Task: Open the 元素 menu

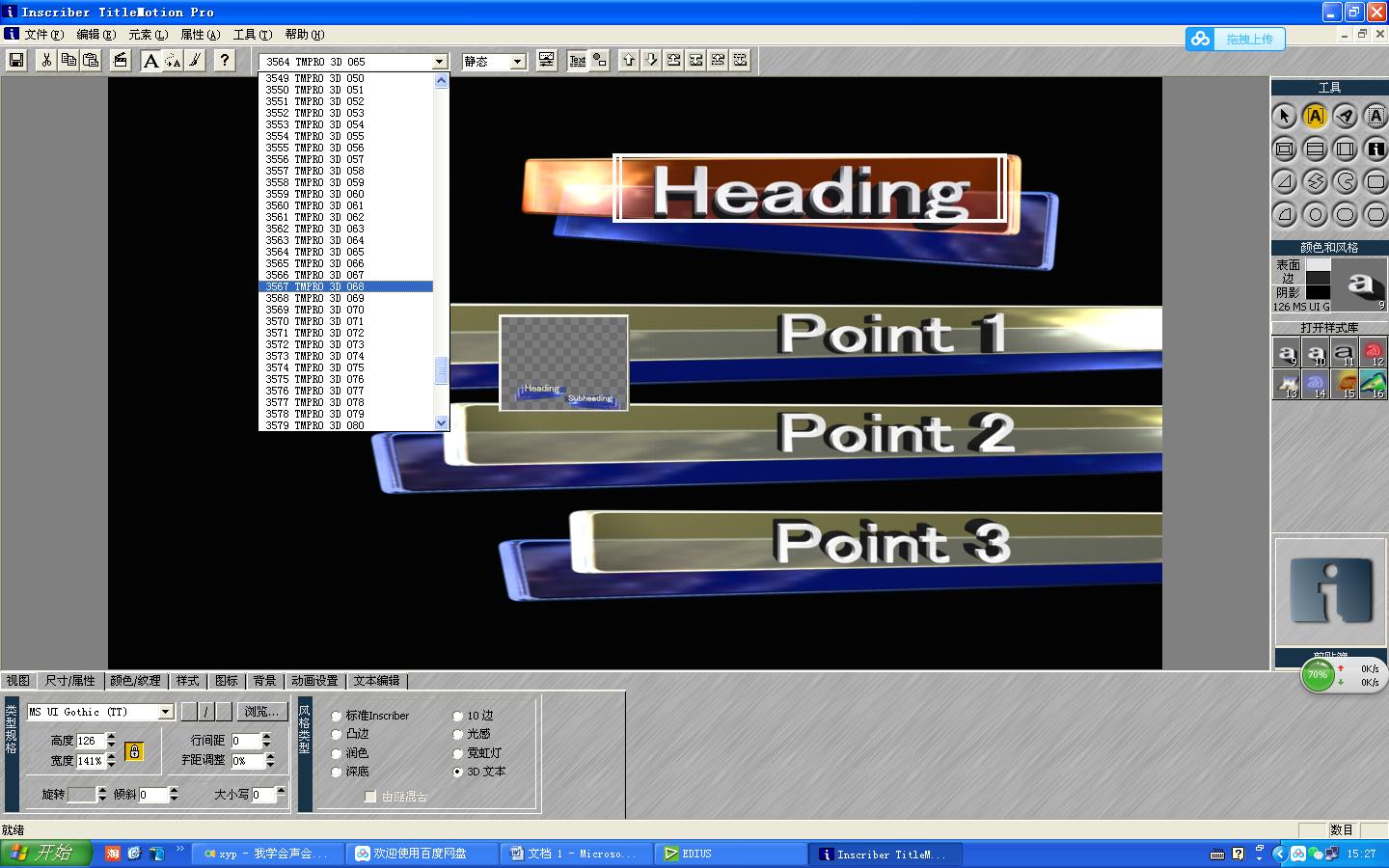Action: pos(148,35)
